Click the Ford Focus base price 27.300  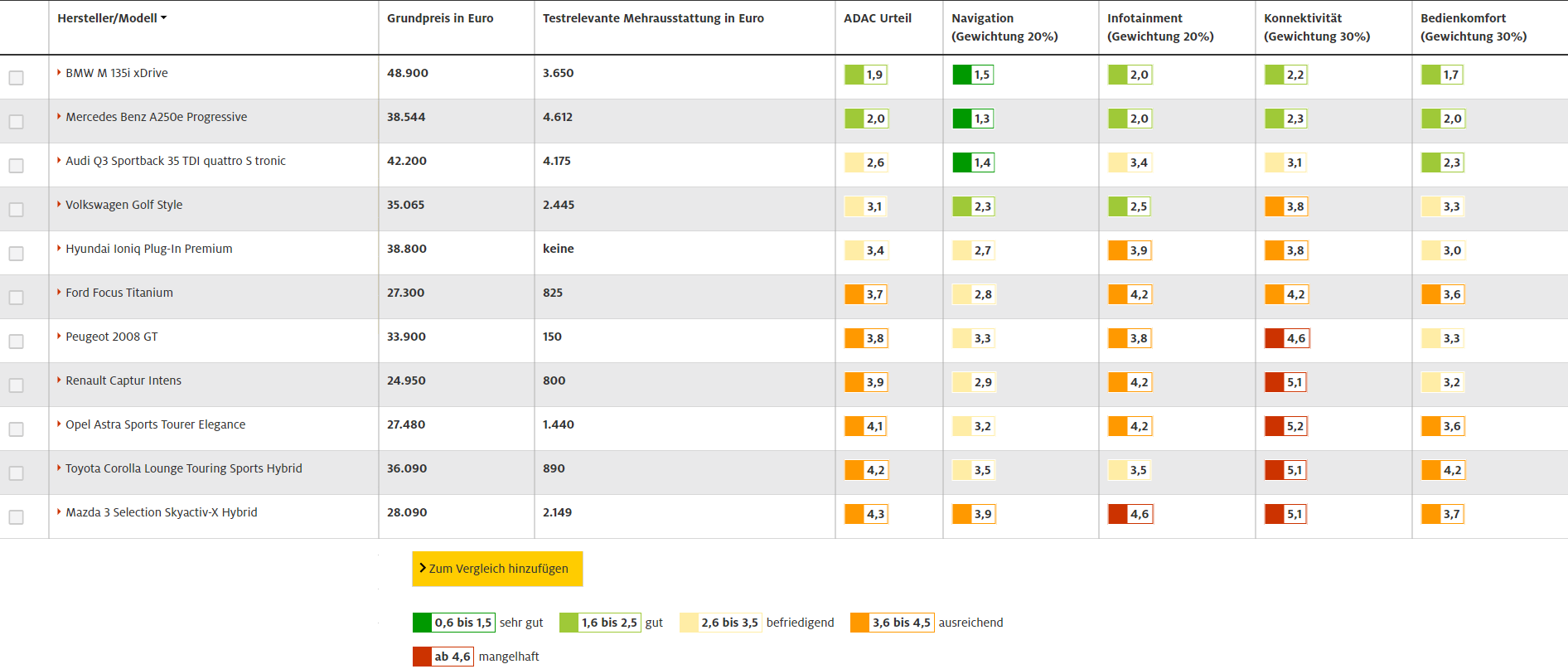coord(406,293)
